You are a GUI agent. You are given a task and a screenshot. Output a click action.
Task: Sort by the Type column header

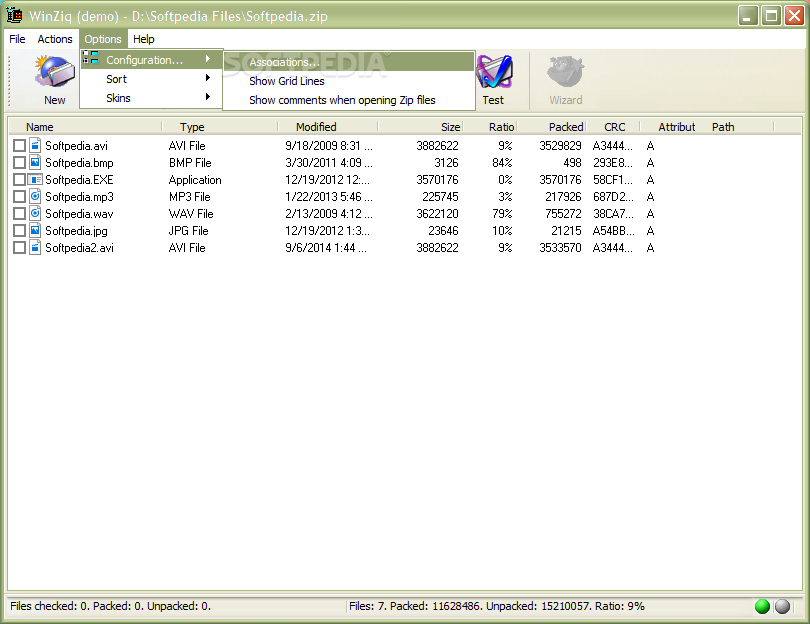[220, 127]
